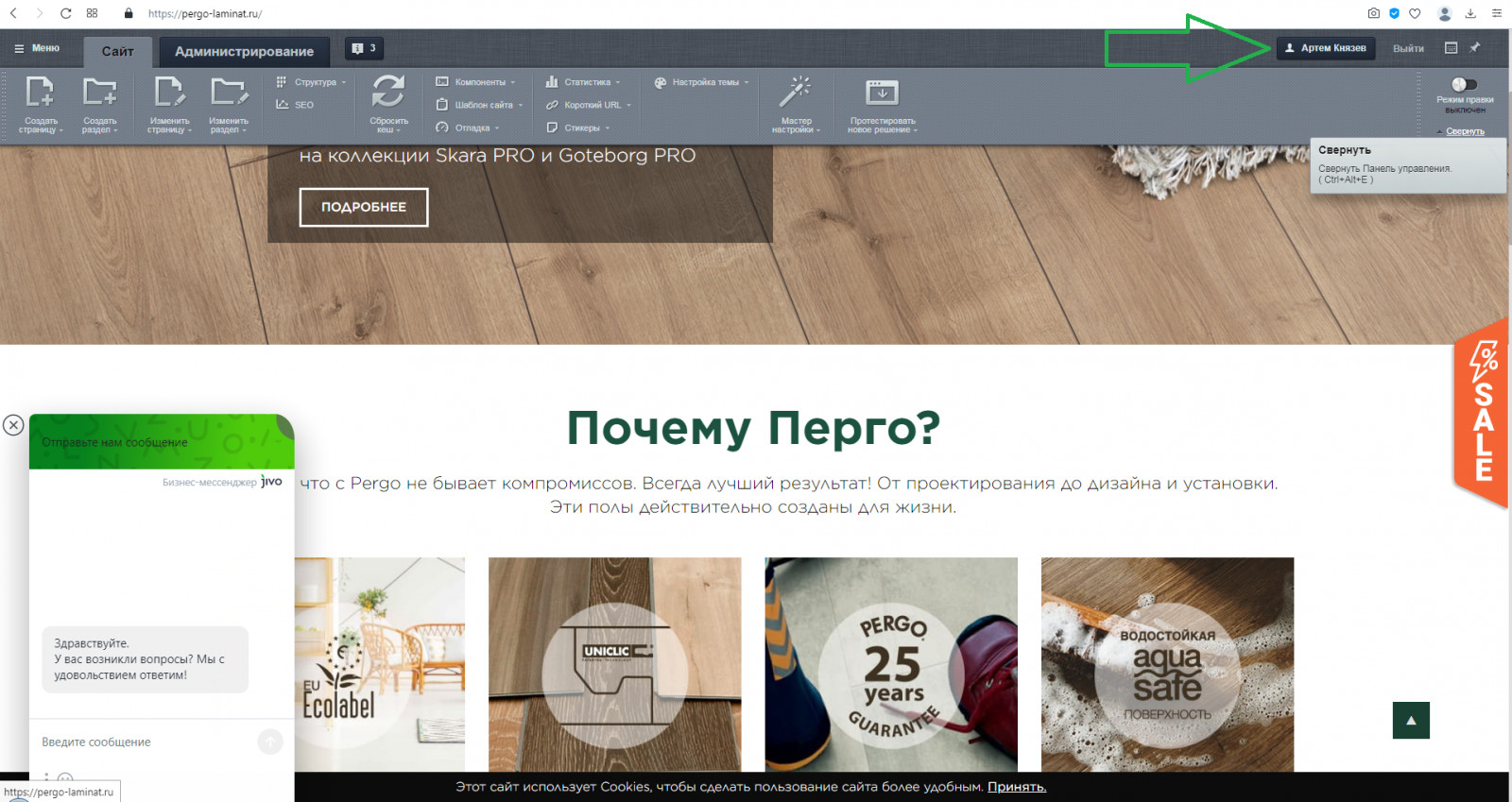Screen dimensions: 1512x802
Task: Take a snapshot with camera icon
Action: click(1373, 13)
